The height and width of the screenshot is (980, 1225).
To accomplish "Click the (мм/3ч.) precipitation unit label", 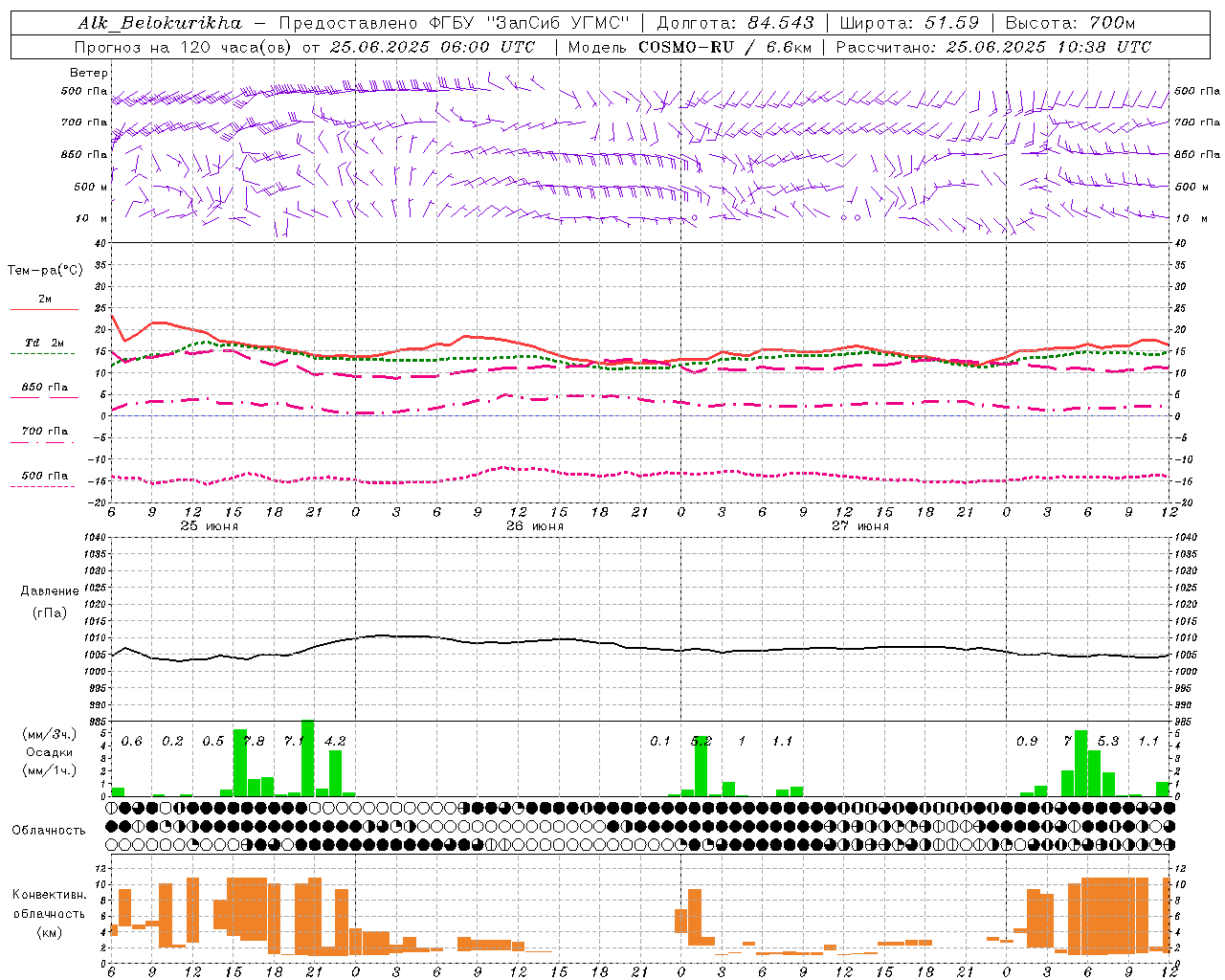I will point(49,734).
